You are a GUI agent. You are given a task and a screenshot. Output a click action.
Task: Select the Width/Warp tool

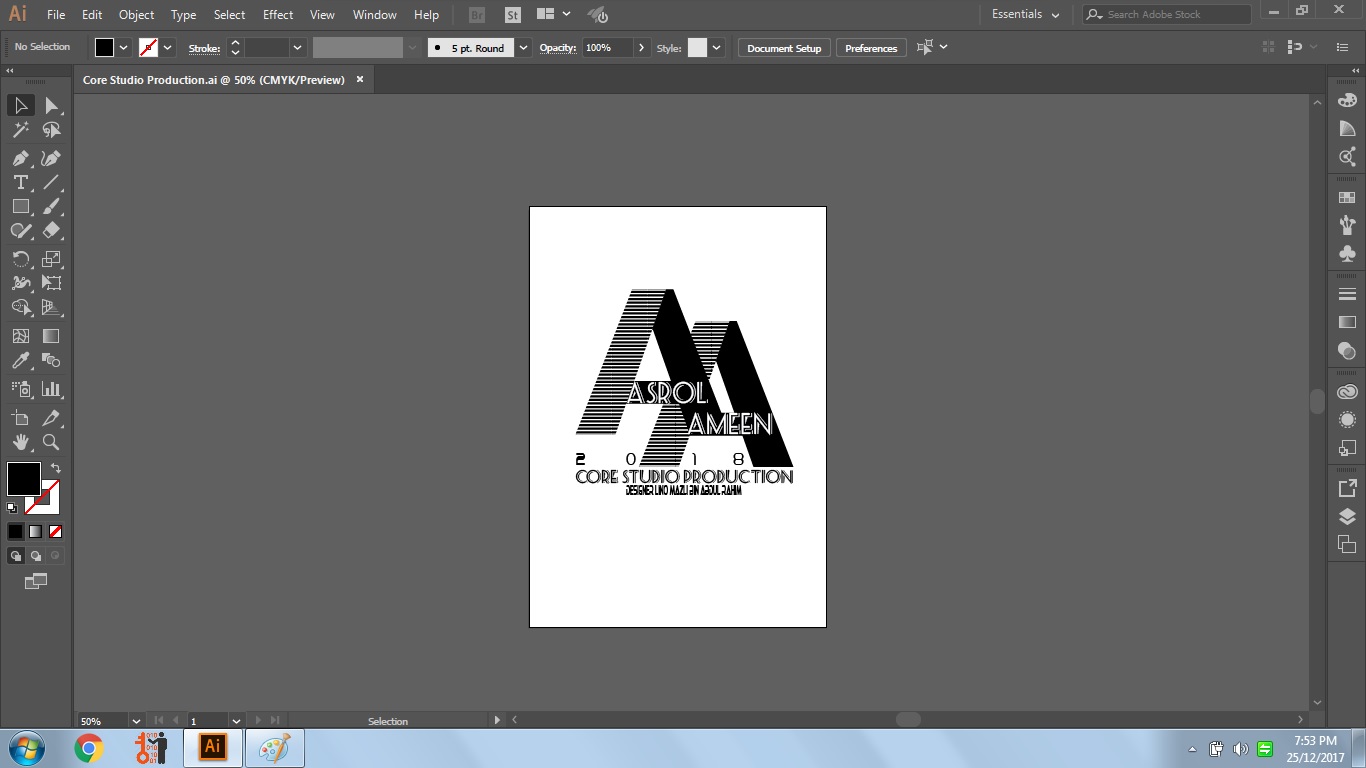pyautogui.click(x=20, y=283)
